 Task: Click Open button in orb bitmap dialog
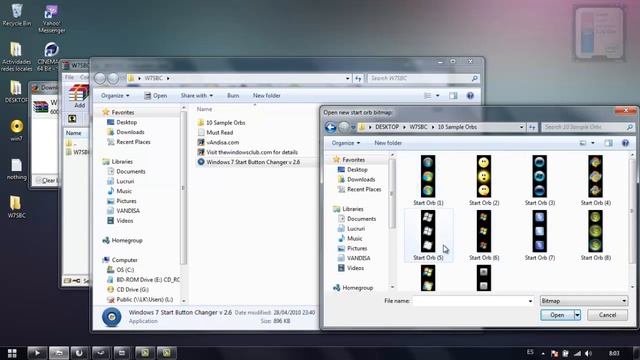point(557,315)
